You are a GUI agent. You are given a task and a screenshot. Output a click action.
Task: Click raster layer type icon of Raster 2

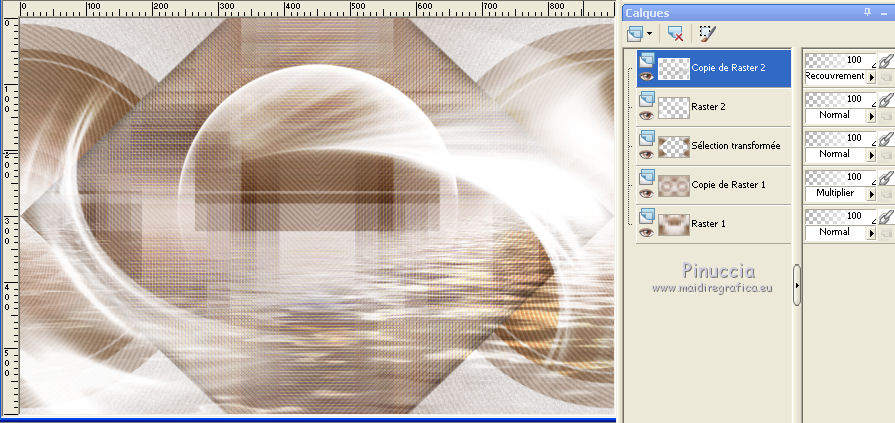[646, 98]
